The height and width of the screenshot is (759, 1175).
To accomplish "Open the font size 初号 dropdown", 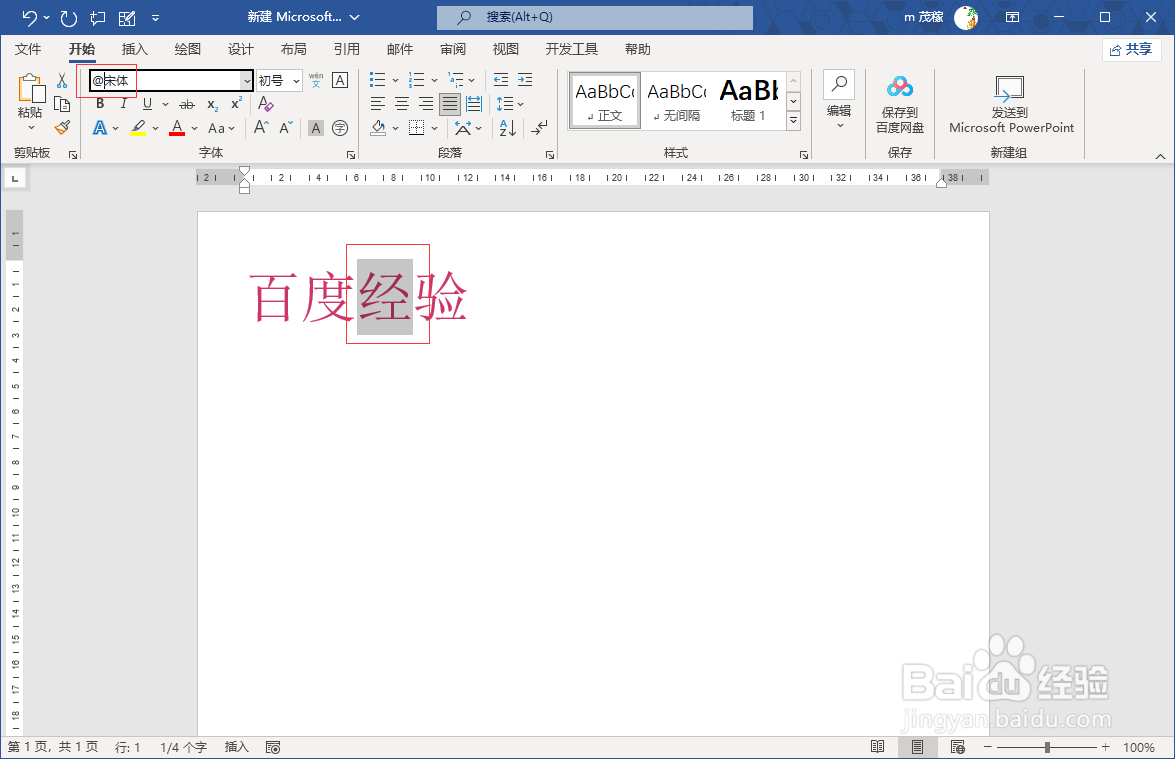I will [297, 80].
